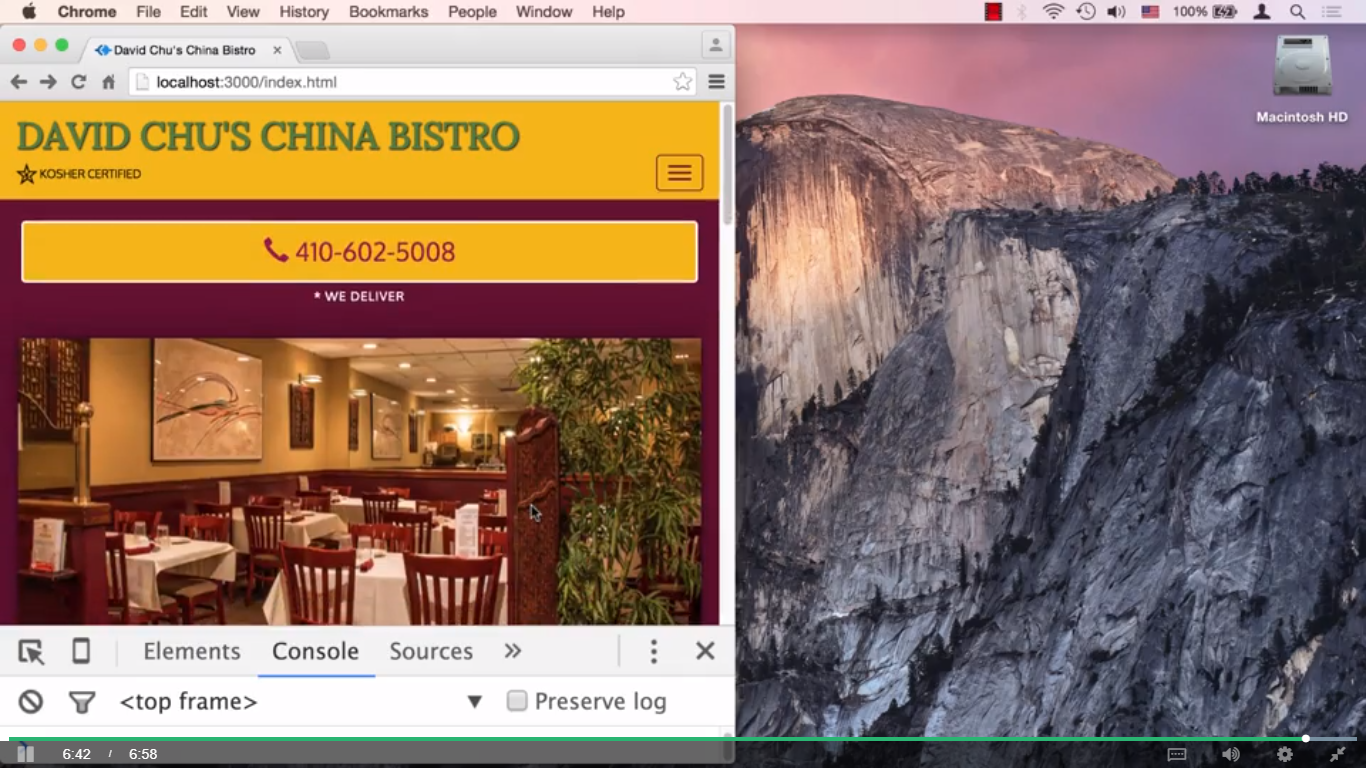Screen dimensions: 1366x768
Task: Click the Chrome forward arrow
Action: tap(48, 82)
